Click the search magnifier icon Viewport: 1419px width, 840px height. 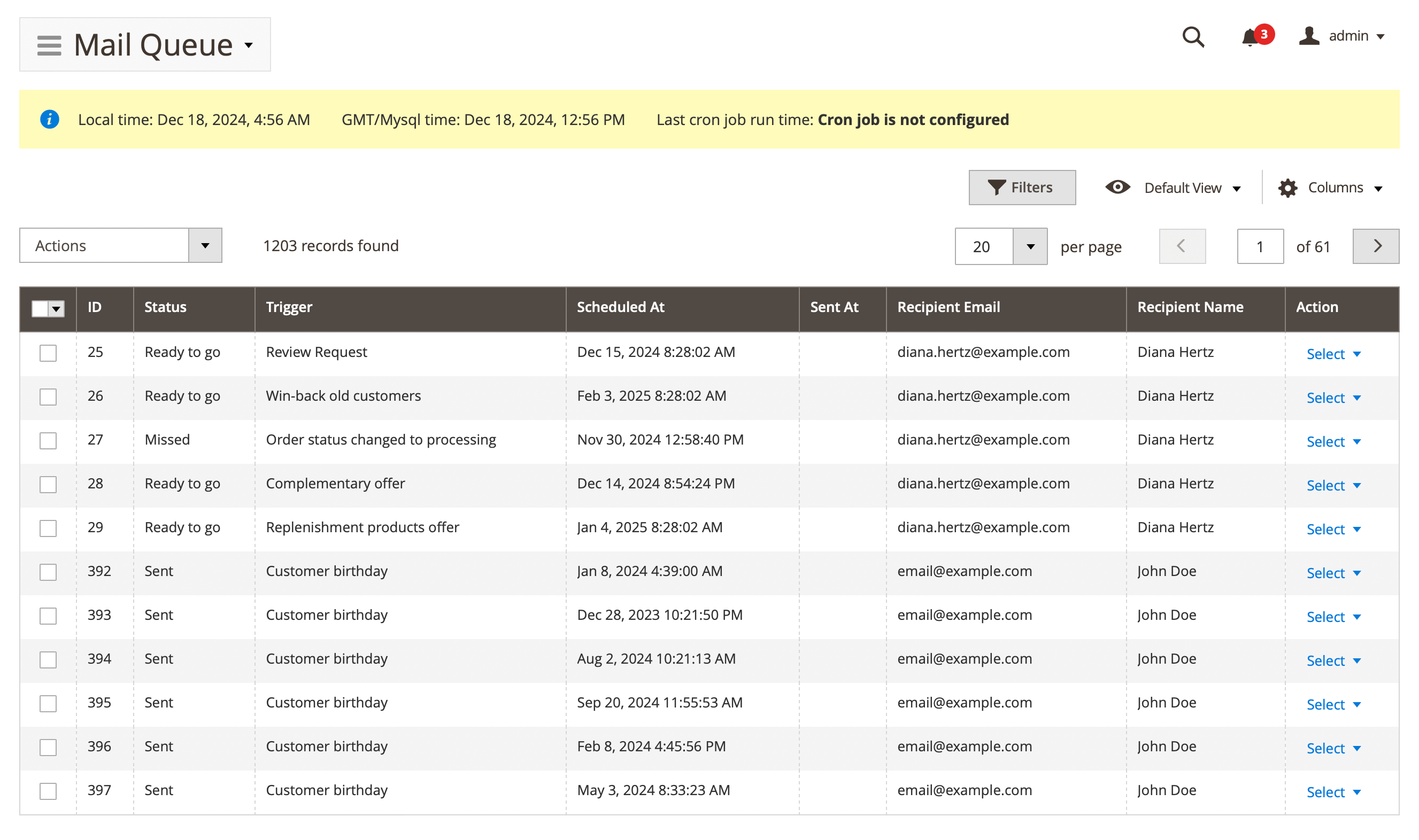(x=1193, y=37)
